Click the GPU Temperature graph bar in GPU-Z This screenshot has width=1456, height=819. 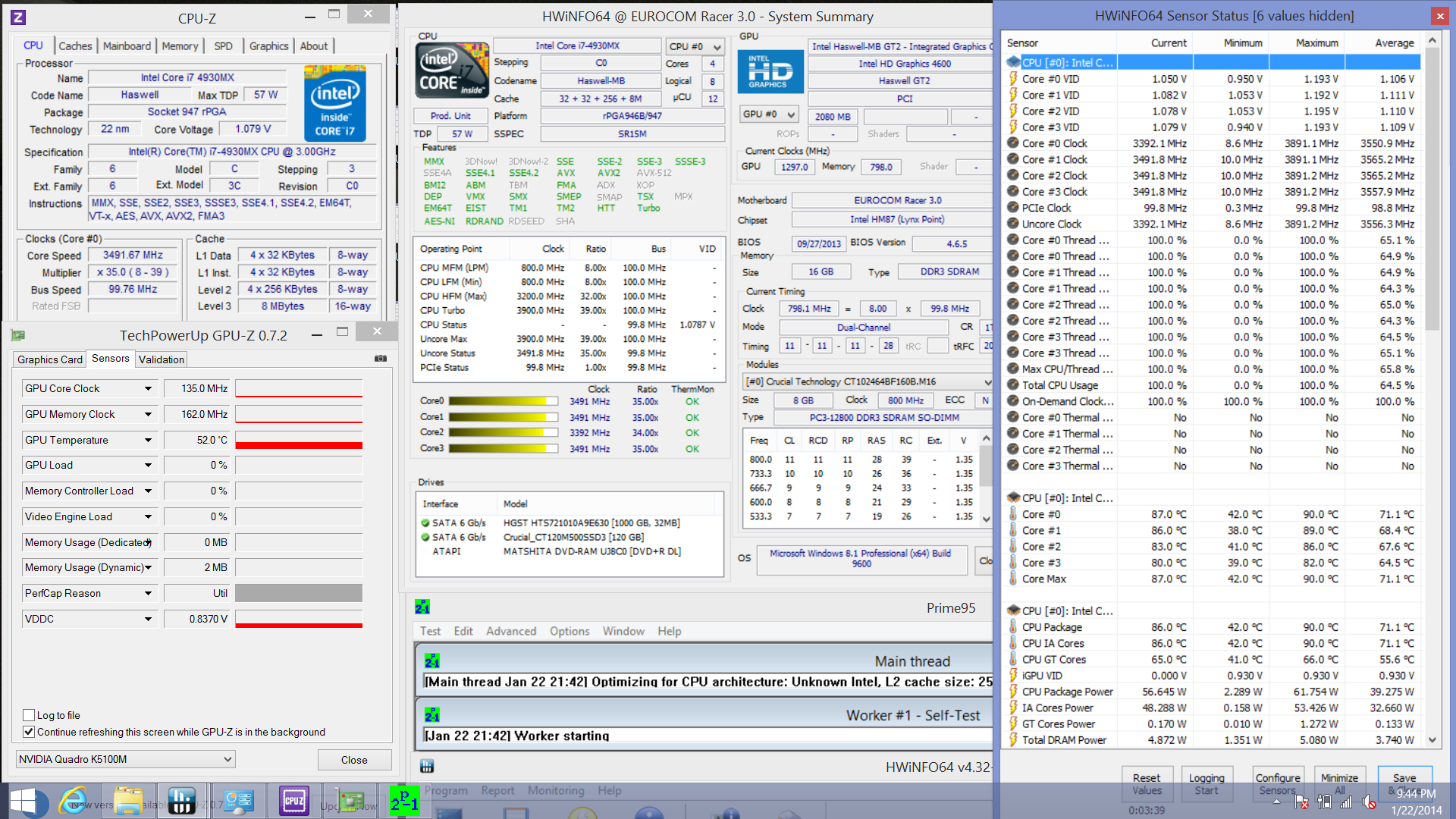(x=299, y=440)
